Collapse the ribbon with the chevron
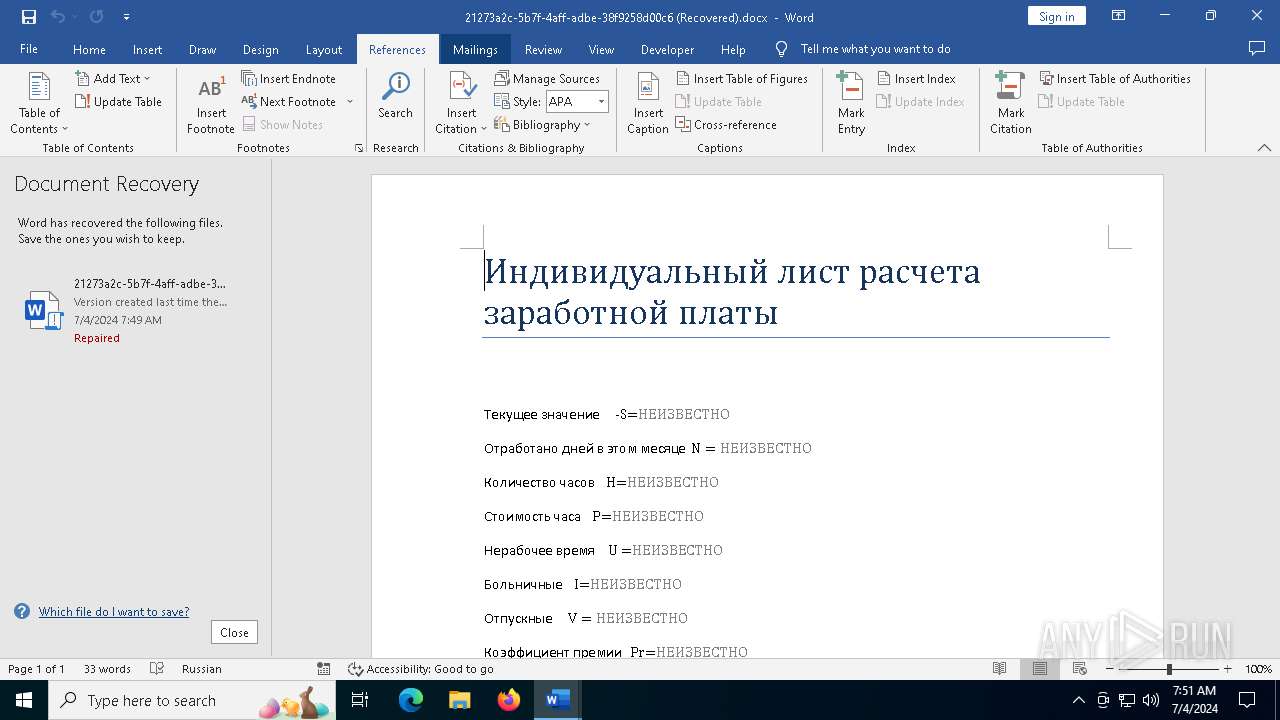1280x720 pixels. point(1264,148)
